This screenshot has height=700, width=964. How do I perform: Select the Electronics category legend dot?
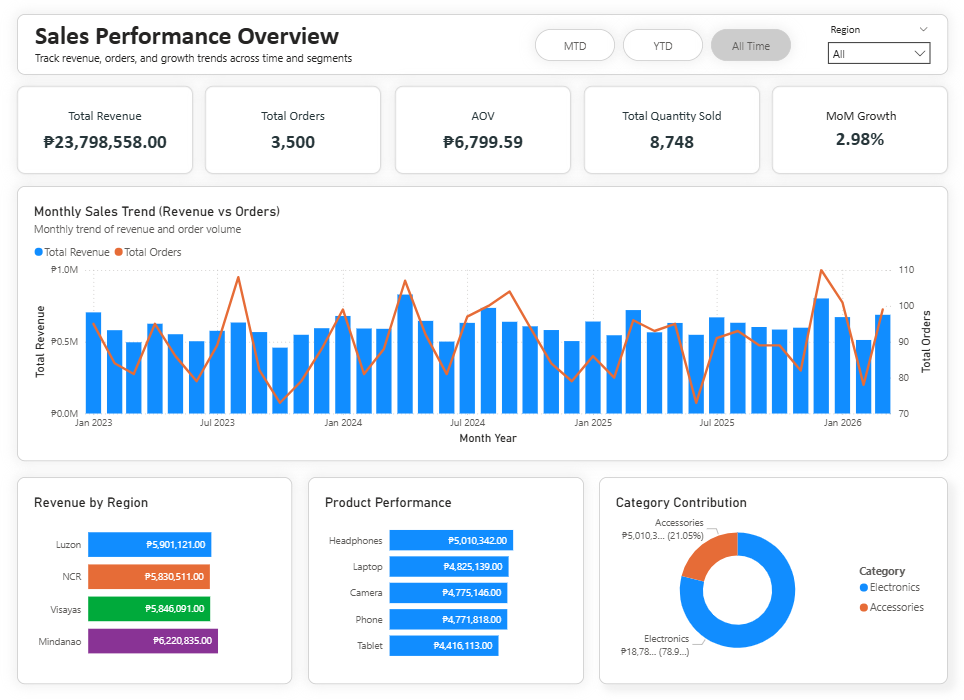[x=864, y=588]
